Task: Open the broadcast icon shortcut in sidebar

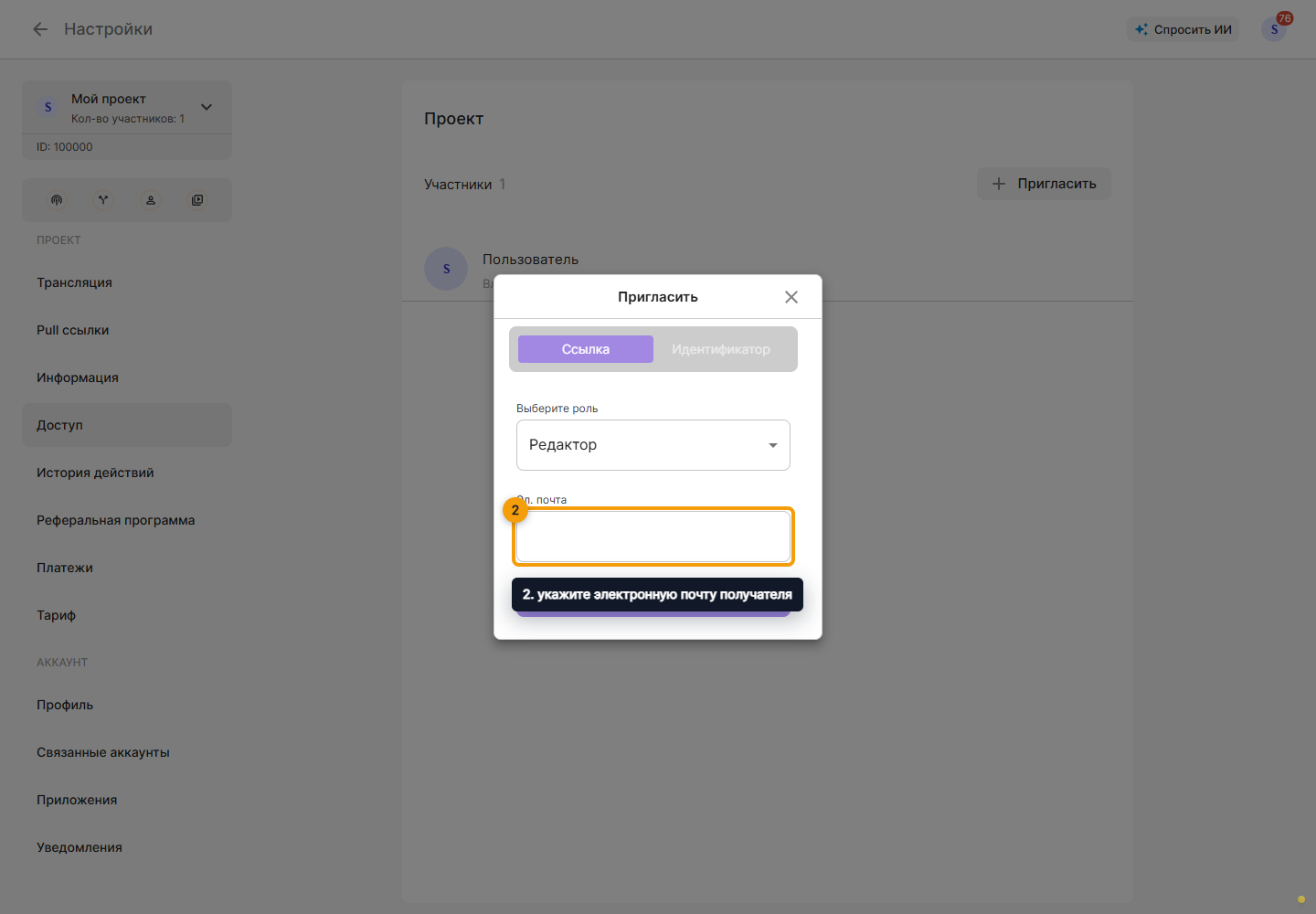Action: pos(57,200)
